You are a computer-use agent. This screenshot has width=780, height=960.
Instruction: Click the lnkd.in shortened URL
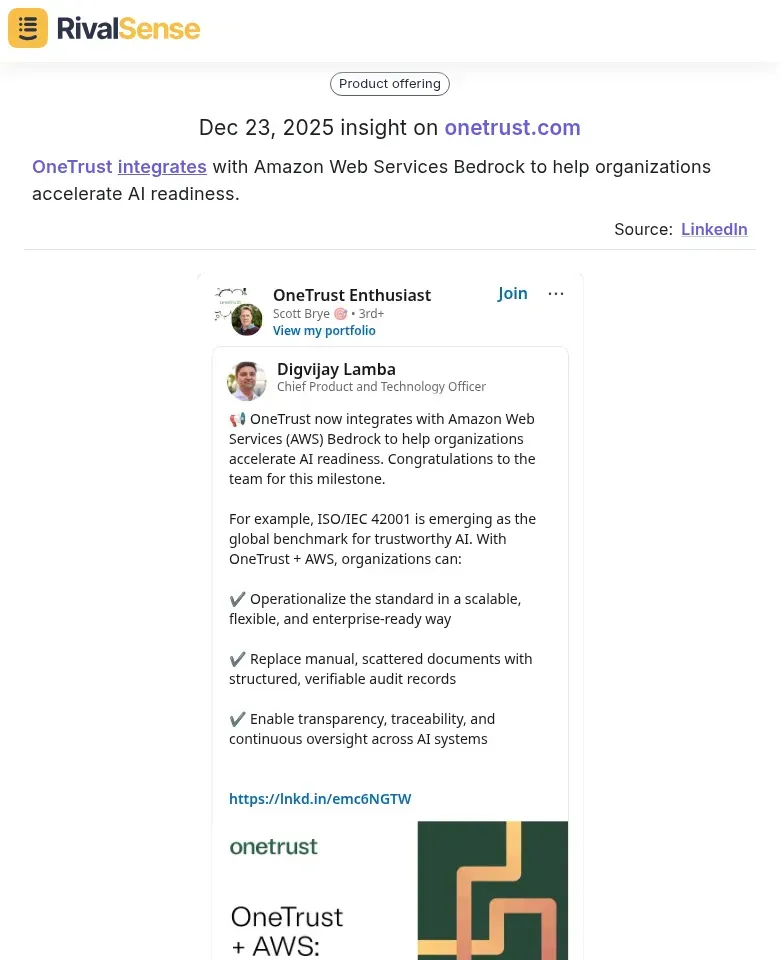tap(320, 798)
